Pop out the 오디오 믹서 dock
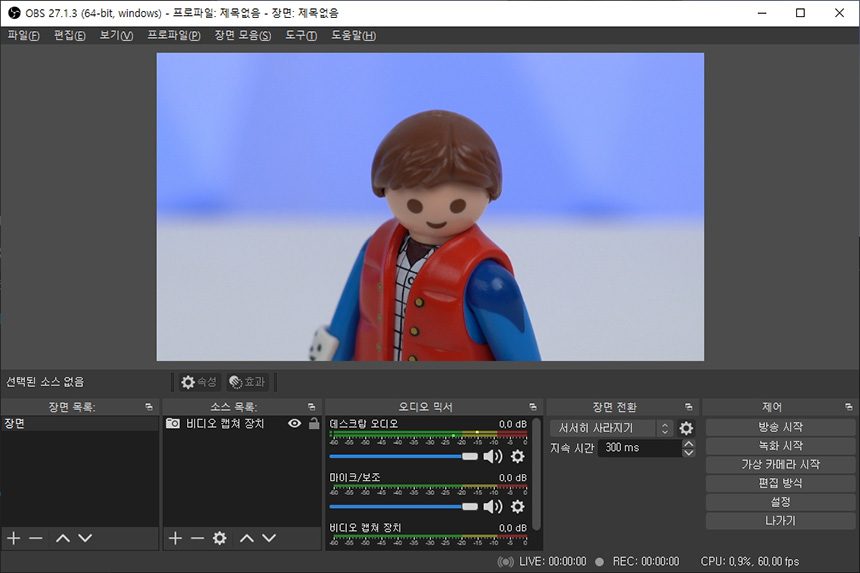Viewport: 860px width, 573px height. coord(533,407)
